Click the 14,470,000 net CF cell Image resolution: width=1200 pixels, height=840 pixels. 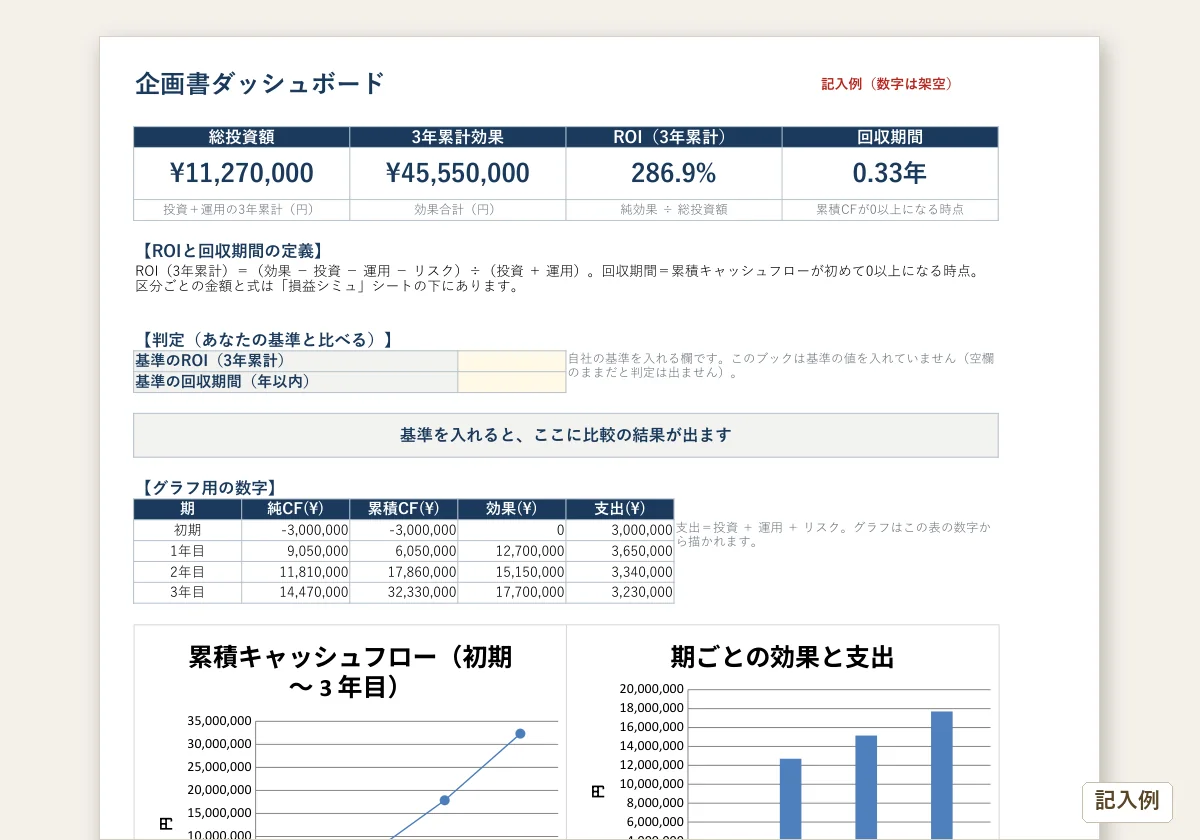(x=296, y=593)
